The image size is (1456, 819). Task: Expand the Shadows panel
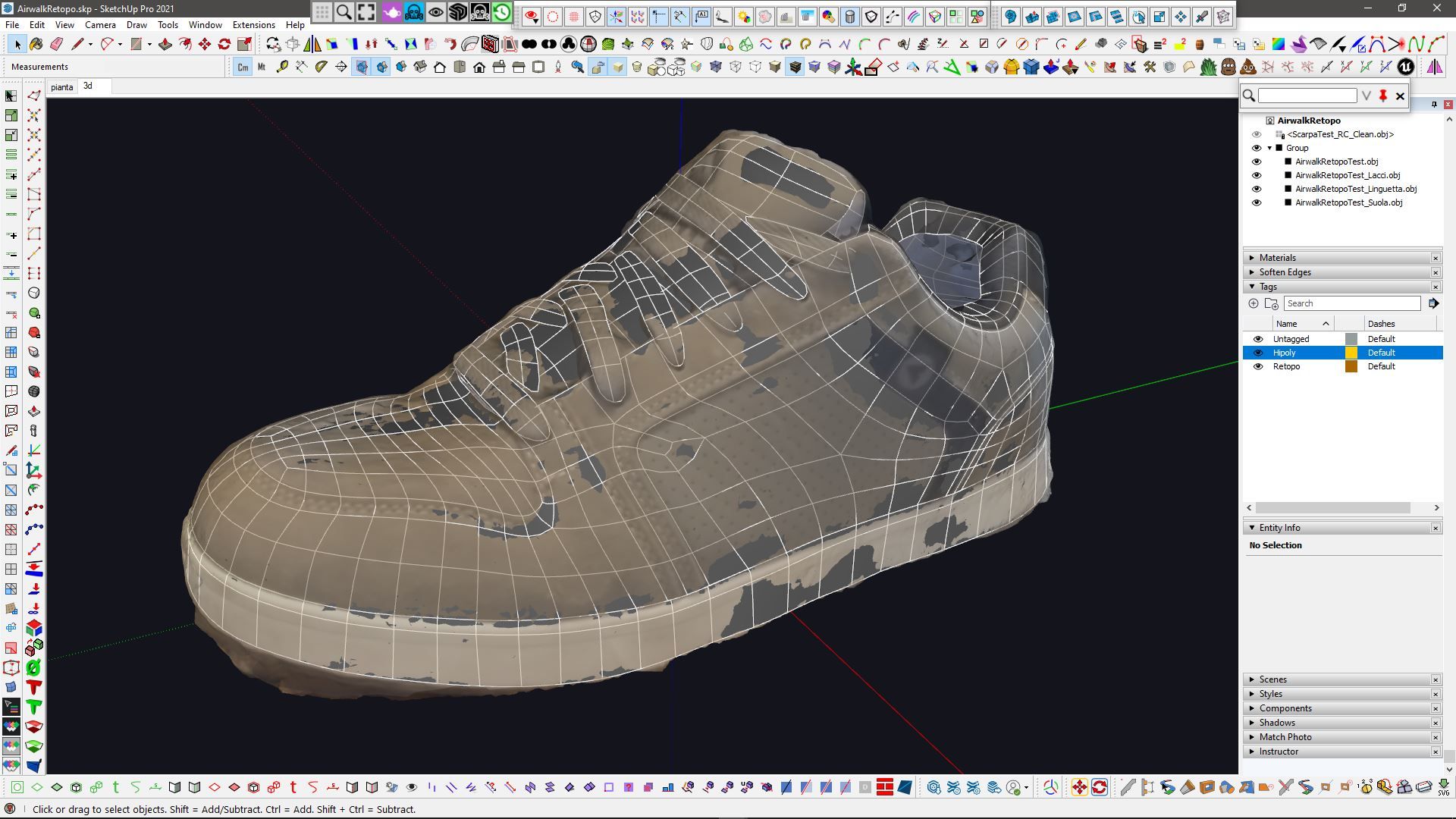[x=1277, y=723]
